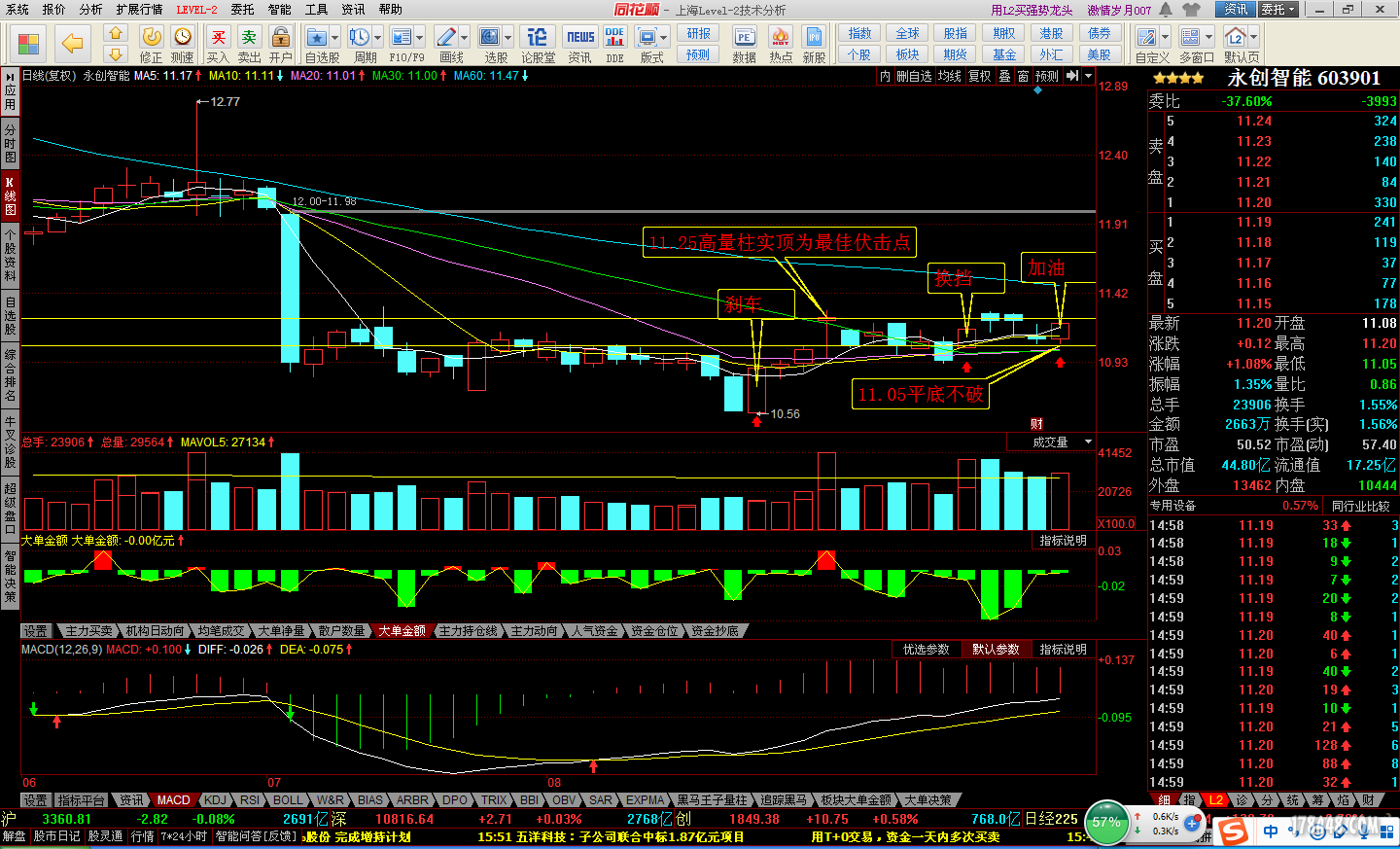Viewport: 1400px width, 849px height.
Task: Toggle the 叠 overlay chart option
Action: (1005, 76)
